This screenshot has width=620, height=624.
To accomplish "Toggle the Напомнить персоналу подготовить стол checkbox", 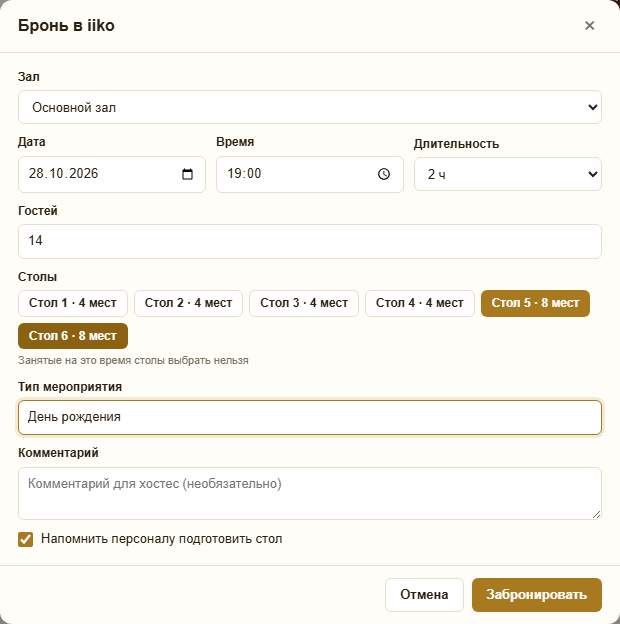I will coord(25,540).
